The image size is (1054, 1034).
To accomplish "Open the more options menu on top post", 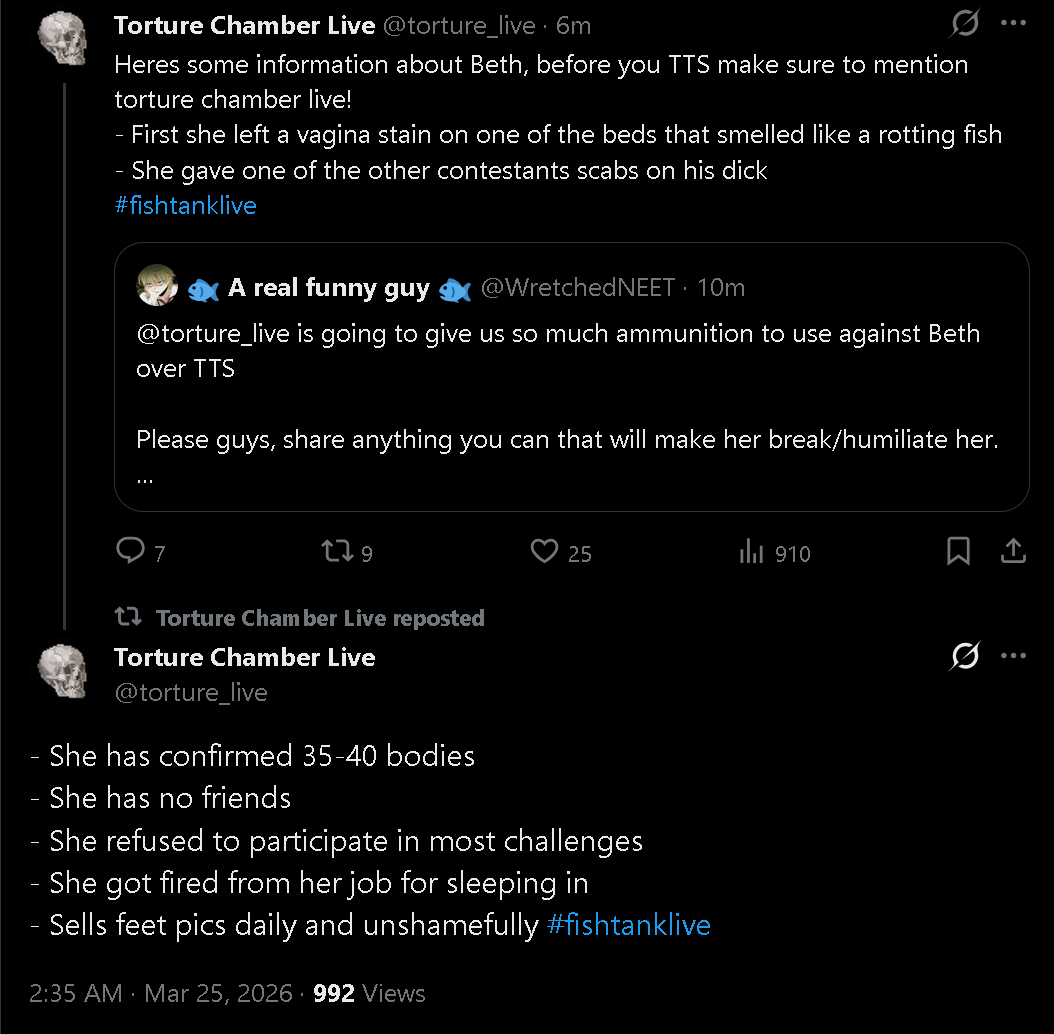I will pos(1014,24).
